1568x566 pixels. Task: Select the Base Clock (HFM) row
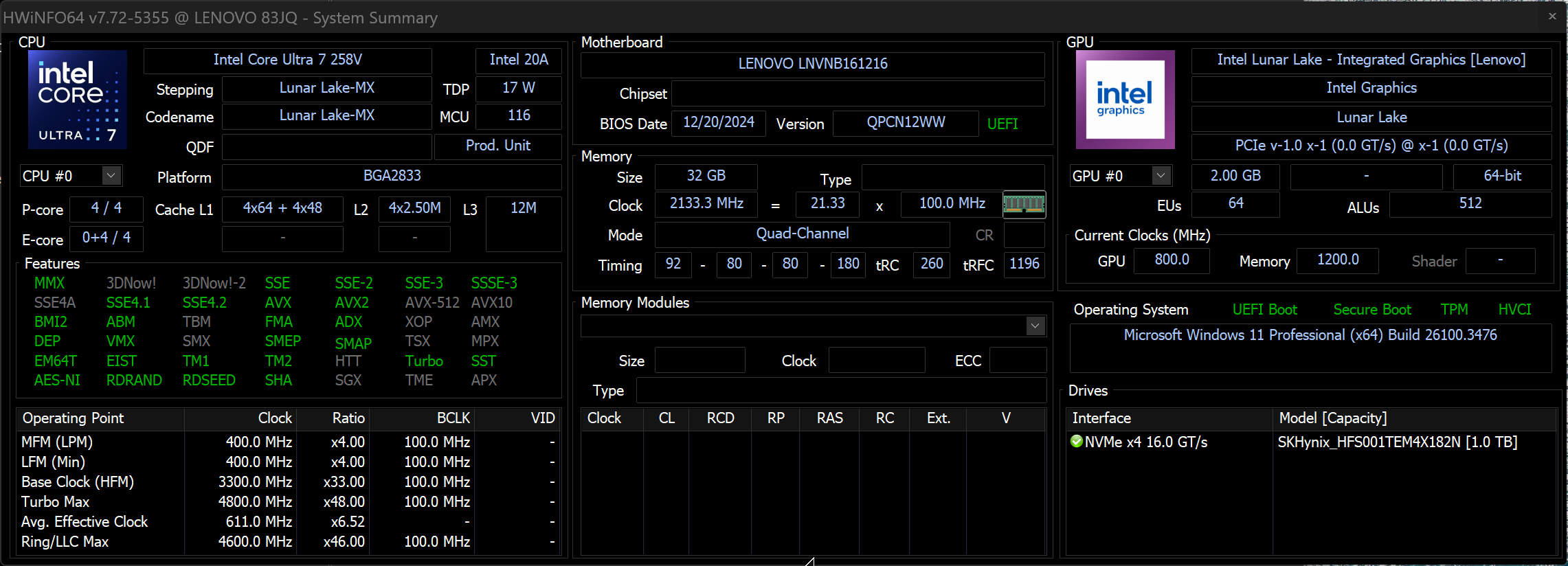pos(289,482)
